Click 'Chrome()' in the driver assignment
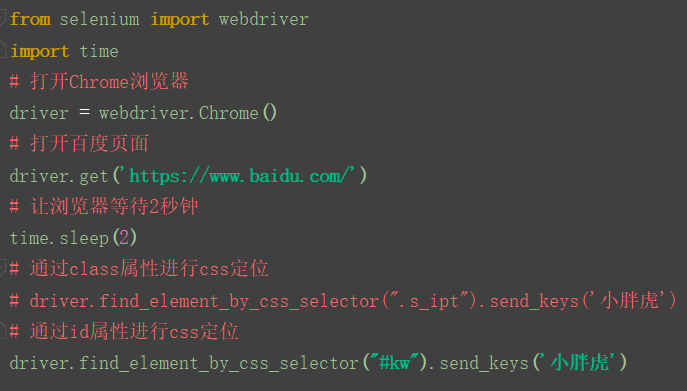This screenshot has height=391, width=687. click(x=238, y=113)
